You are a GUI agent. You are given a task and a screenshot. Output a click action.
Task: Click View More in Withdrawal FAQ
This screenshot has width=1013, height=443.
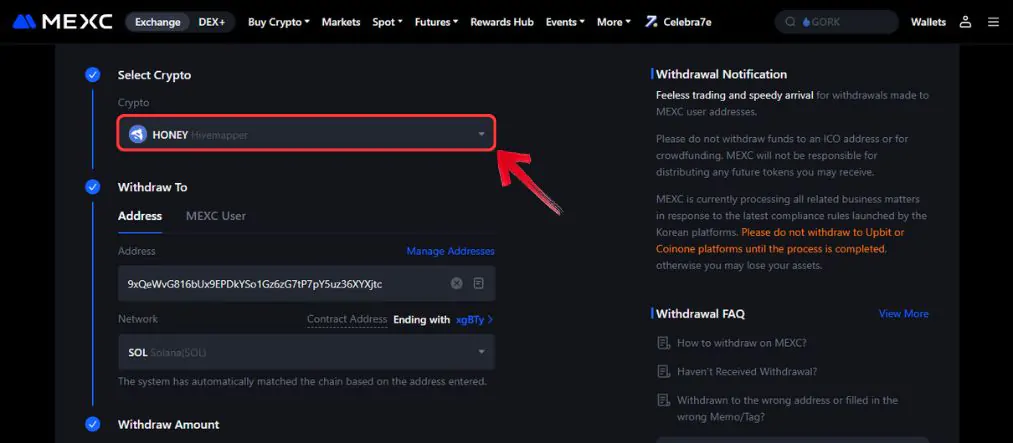[903, 313]
